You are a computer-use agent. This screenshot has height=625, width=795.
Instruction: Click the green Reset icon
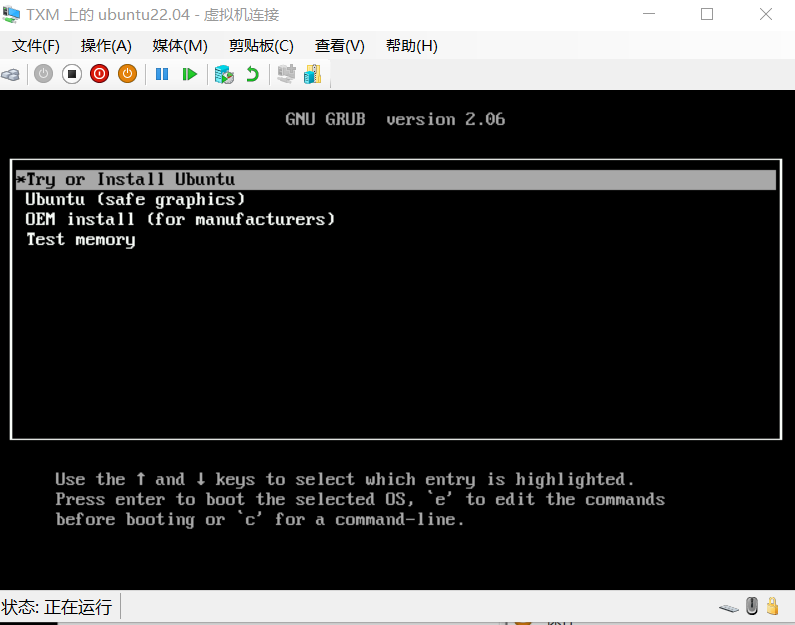click(190, 75)
